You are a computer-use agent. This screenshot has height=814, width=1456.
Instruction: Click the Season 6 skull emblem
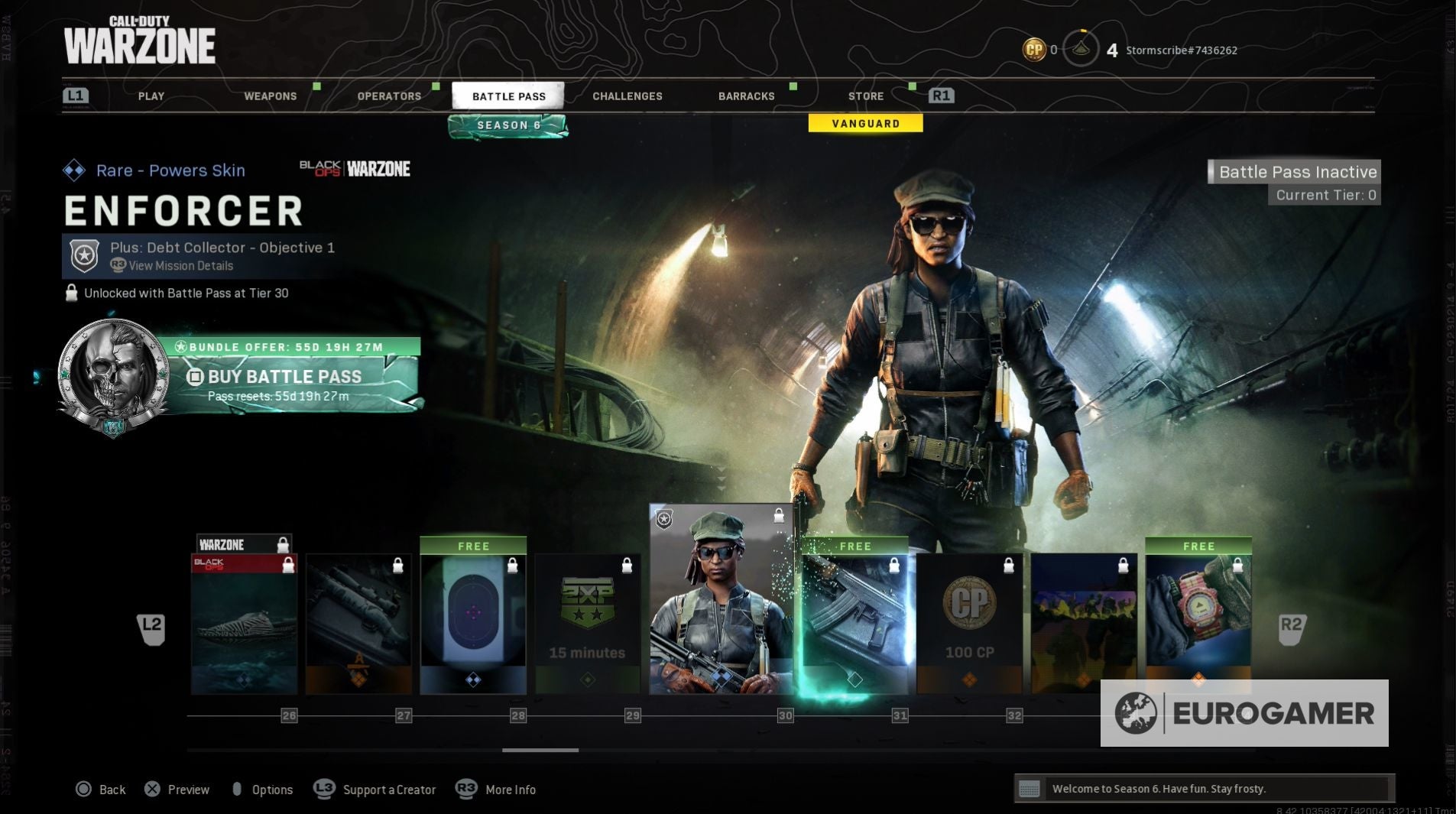click(x=113, y=377)
